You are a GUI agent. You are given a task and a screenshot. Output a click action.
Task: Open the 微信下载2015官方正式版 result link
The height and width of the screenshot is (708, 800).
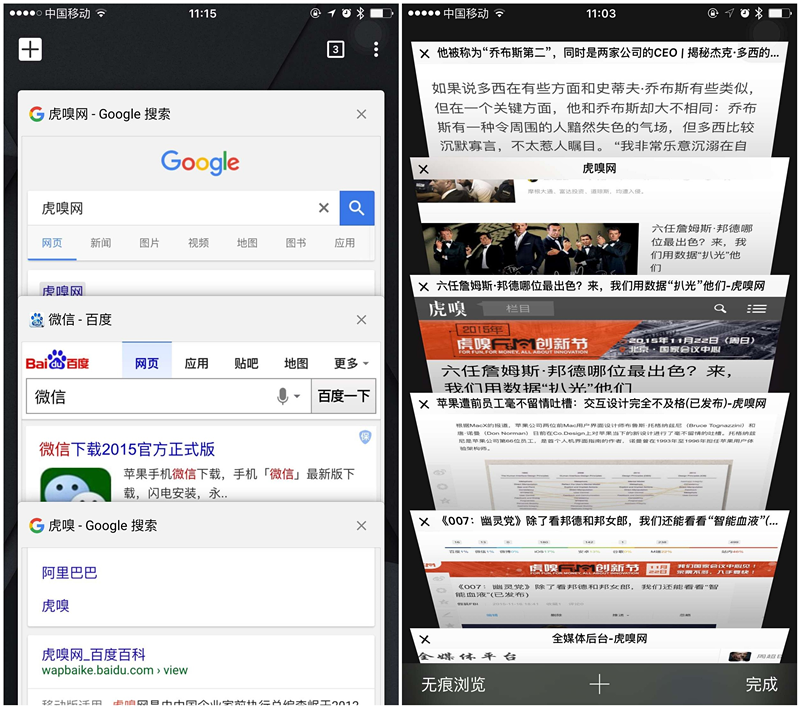point(127,449)
